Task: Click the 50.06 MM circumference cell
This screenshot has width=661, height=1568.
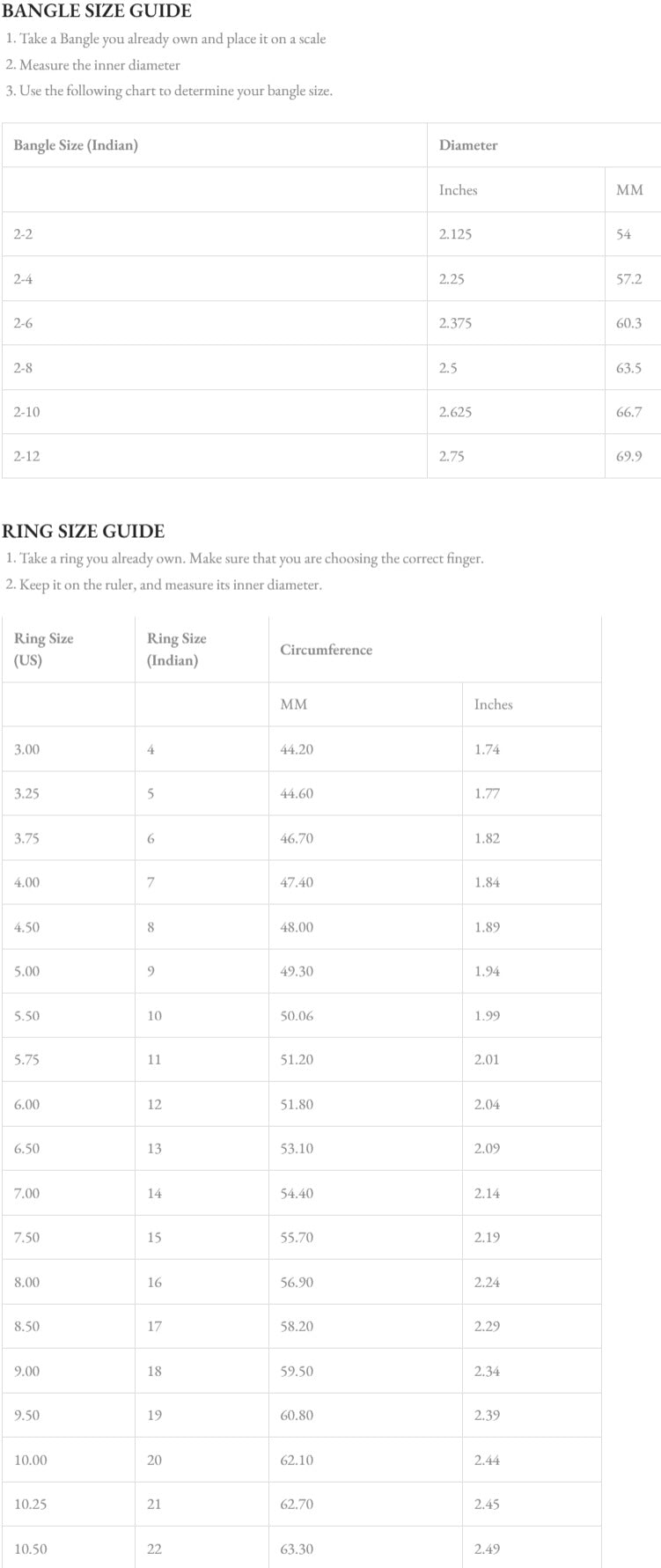Action: [x=297, y=1015]
